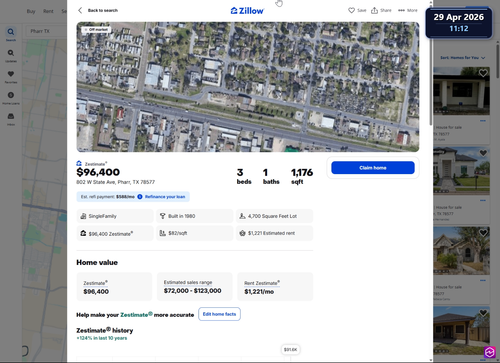
Task: Click the Refinance your loan link
Action: [165, 197]
